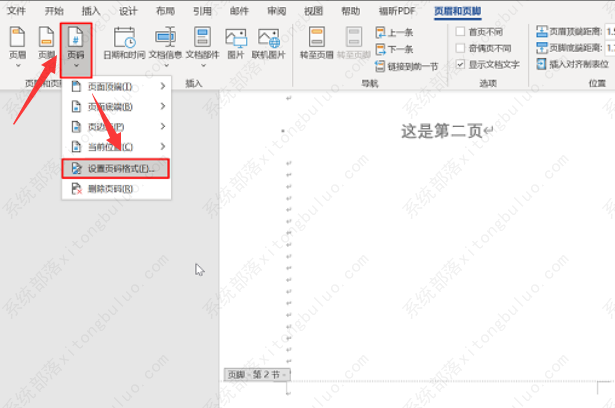Open the 页脚 footer button
The width and height of the screenshot is (615, 408).
(46, 45)
